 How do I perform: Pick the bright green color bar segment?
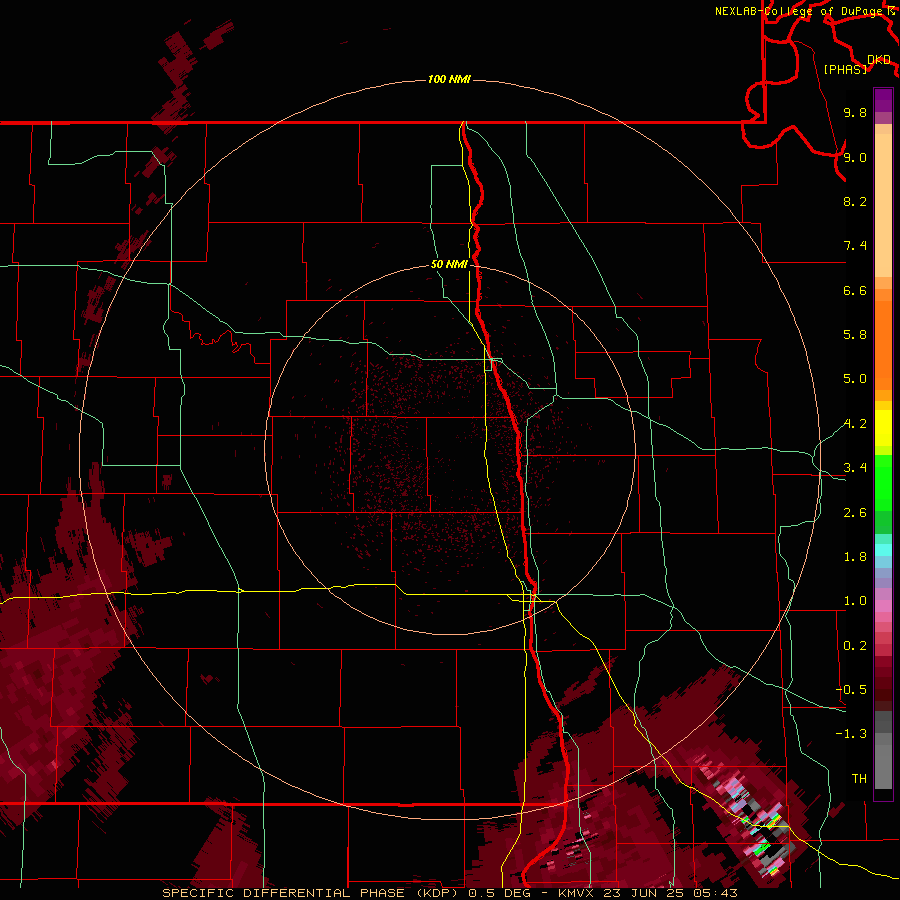pyautogui.click(x=883, y=482)
